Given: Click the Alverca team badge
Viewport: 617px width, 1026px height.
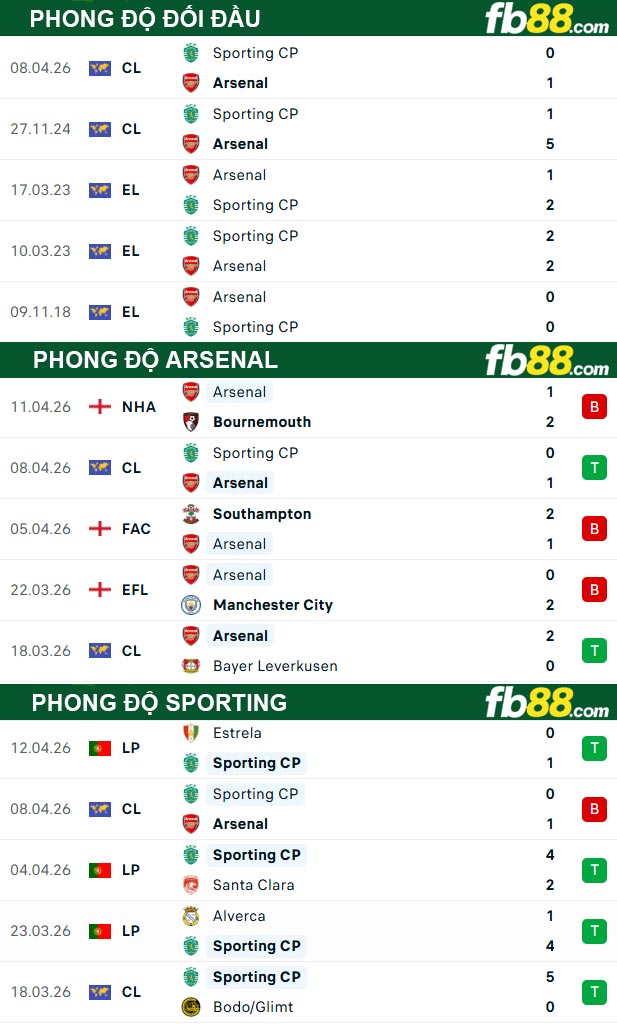Looking at the screenshot, I should point(190,916).
